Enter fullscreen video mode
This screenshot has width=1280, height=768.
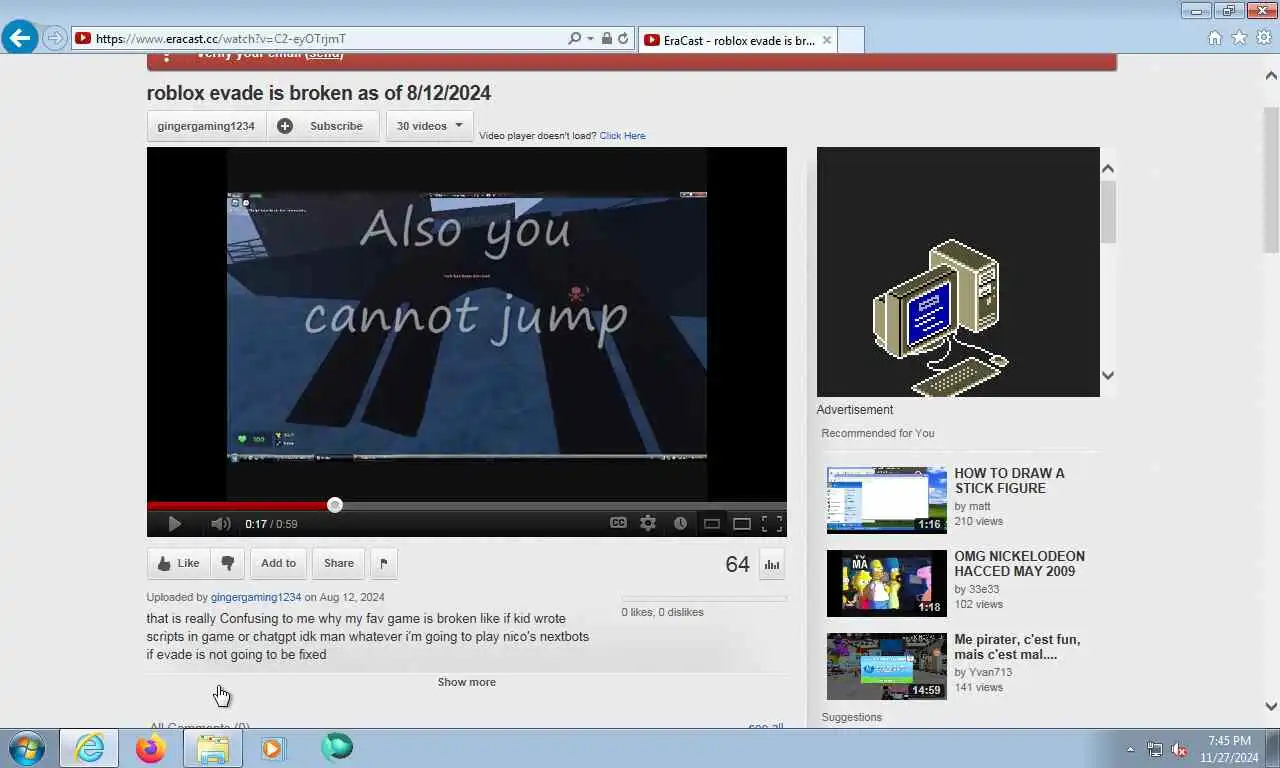pyautogui.click(x=772, y=523)
